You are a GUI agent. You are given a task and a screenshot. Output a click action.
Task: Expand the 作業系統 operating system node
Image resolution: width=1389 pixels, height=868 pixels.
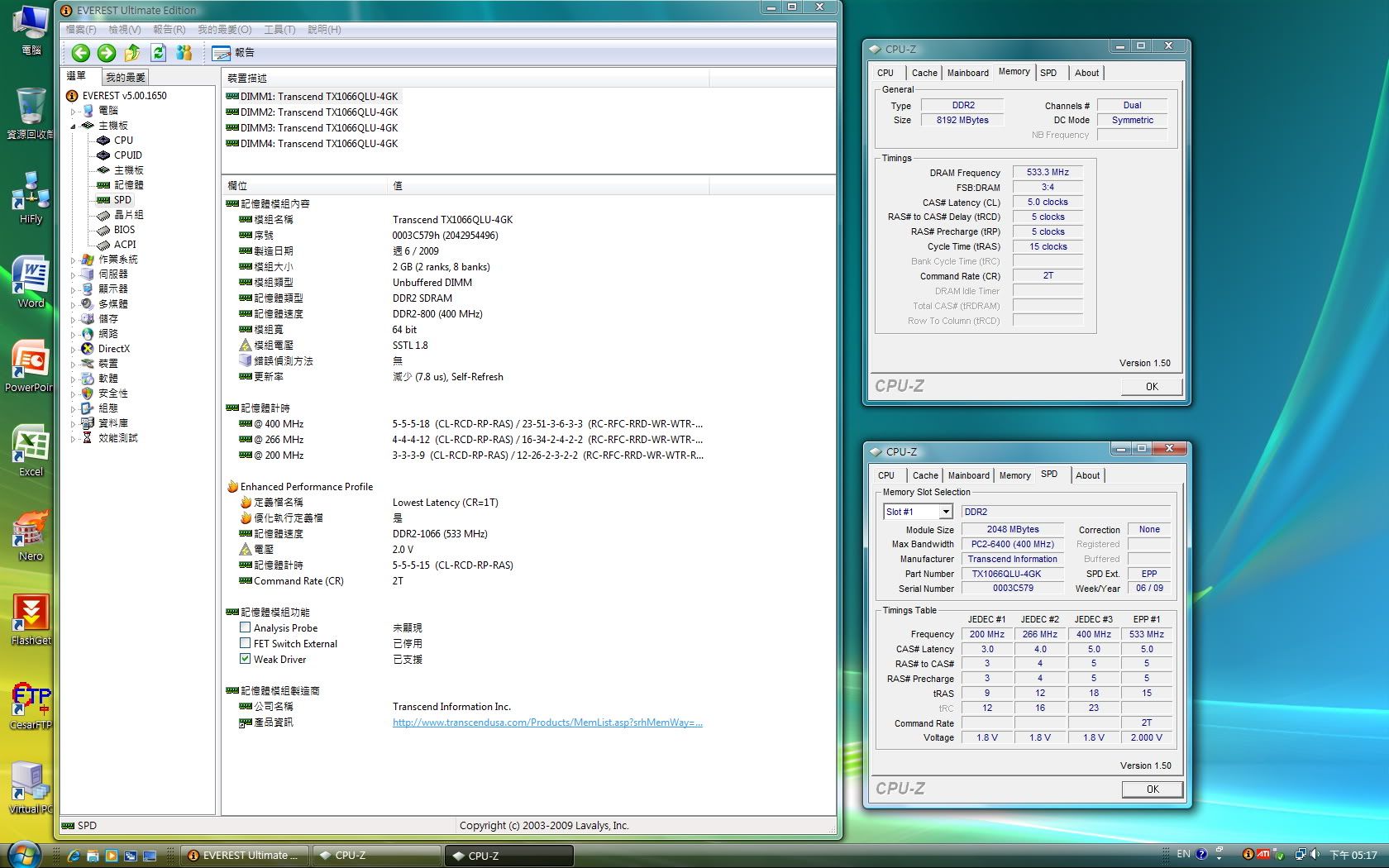[73, 260]
